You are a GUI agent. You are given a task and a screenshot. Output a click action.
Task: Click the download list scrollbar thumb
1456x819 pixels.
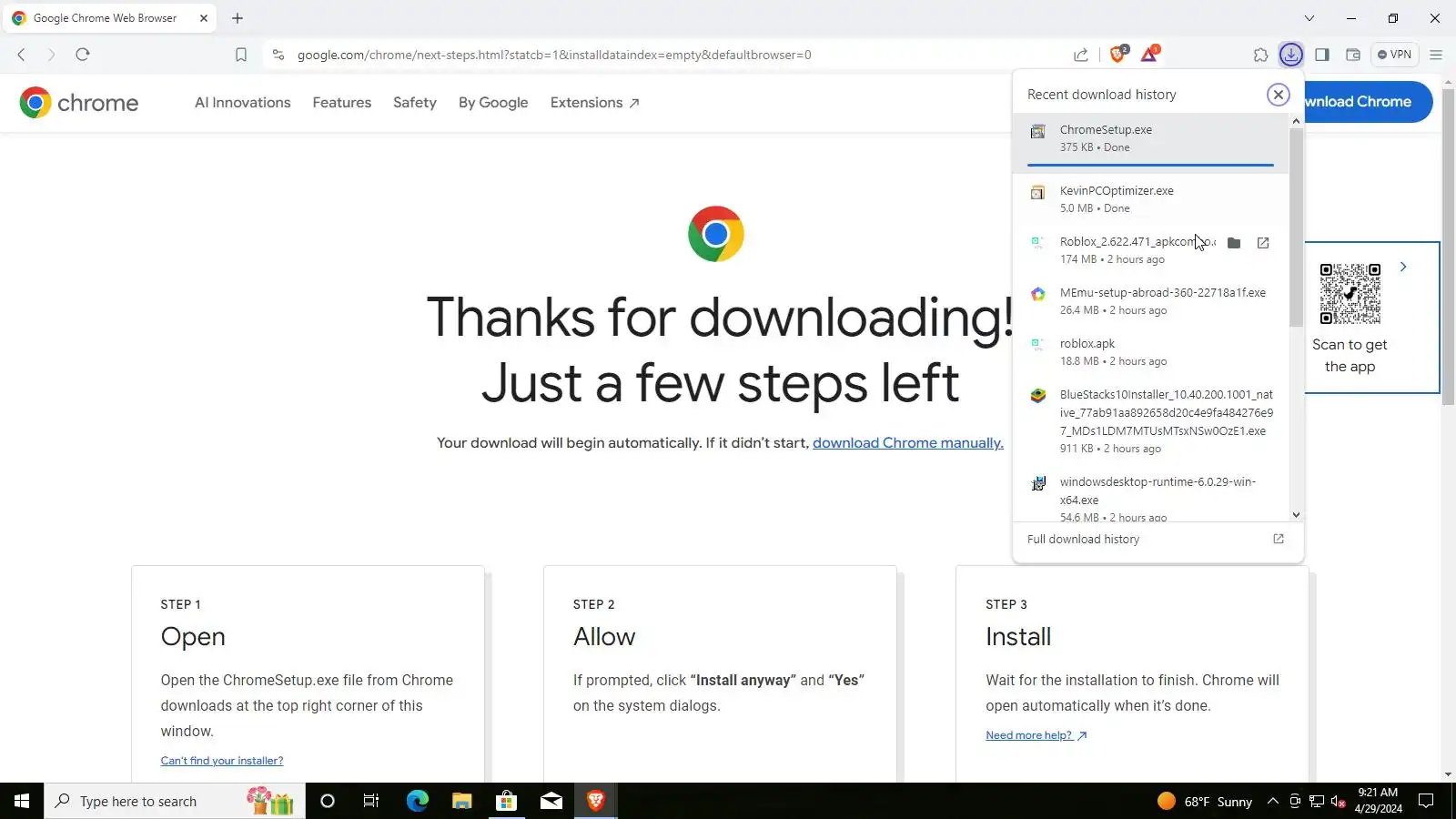coord(1297,227)
